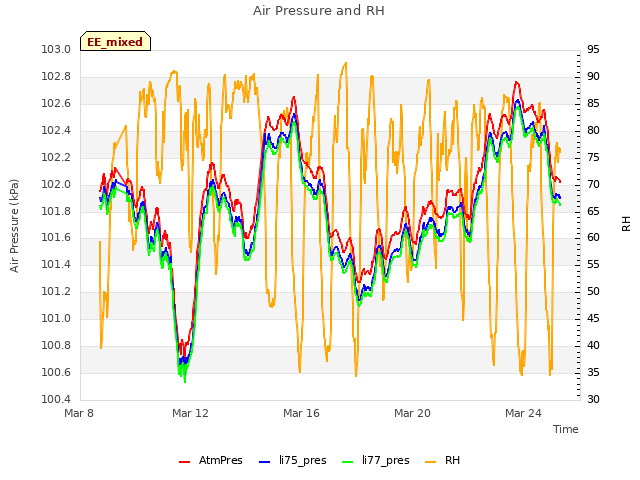The height and width of the screenshot is (480, 640).
Task: Click the 40 RH axis value
Action: pyautogui.click(x=593, y=345)
